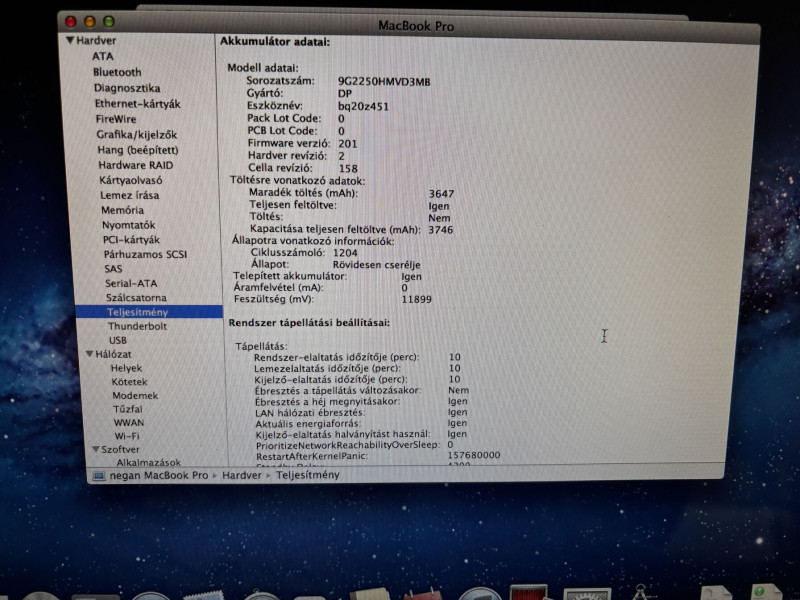Click the serial number 9G2250HMVD3MB
This screenshot has height=600, width=800.
[384, 82]
